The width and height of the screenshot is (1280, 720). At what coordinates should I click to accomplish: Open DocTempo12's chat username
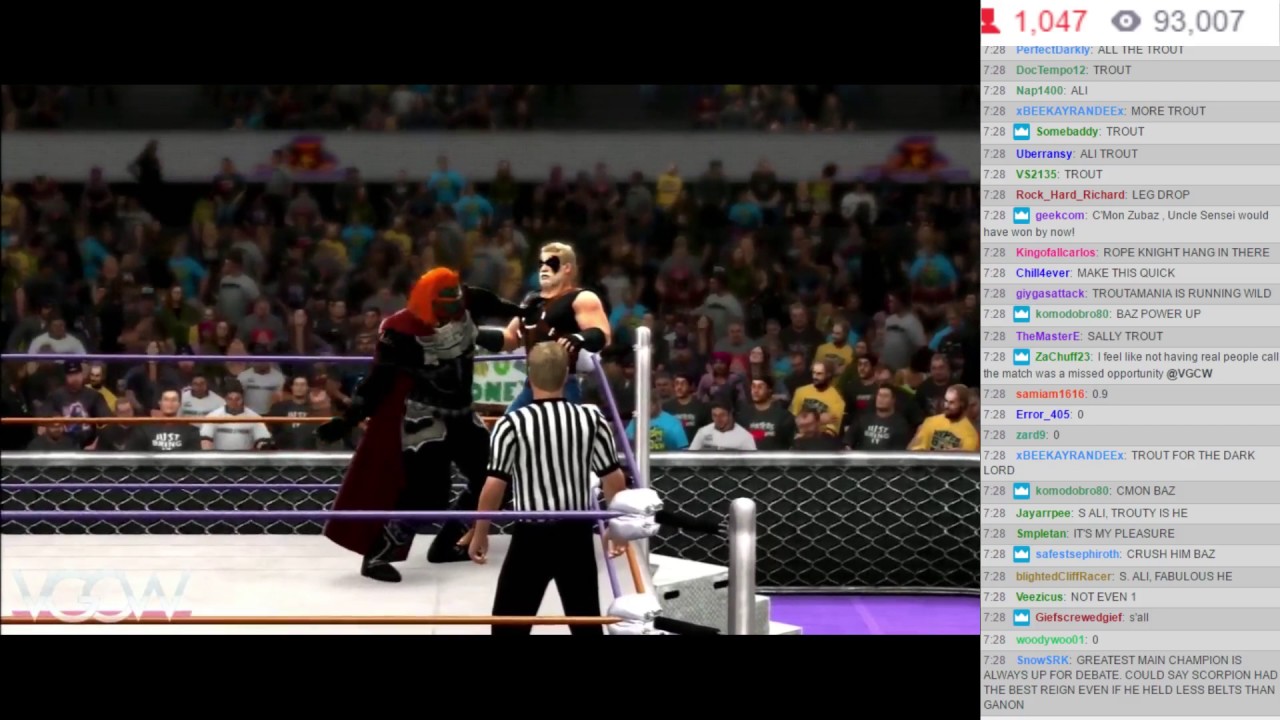tap(1051, 70)
